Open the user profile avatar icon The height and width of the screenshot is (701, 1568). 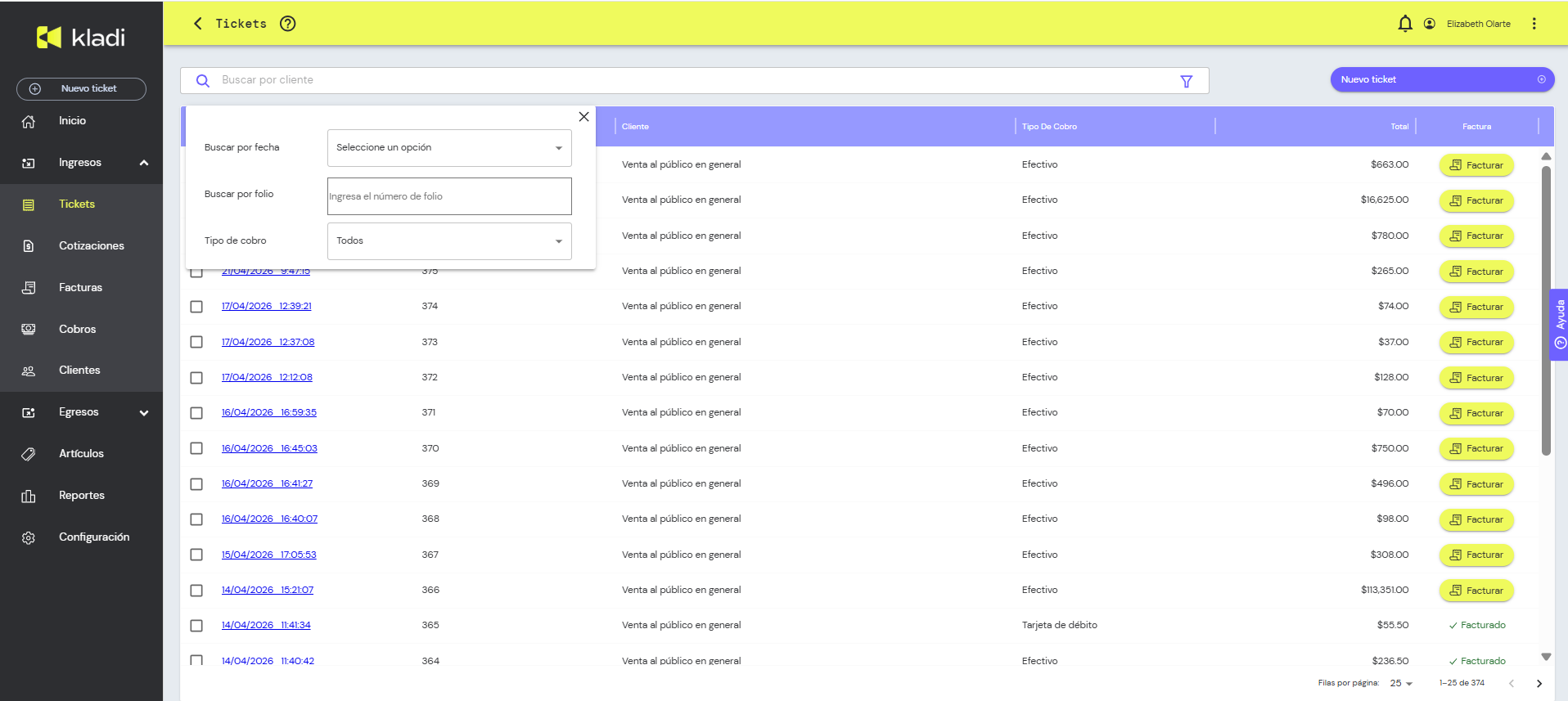tap(1430, 24)
